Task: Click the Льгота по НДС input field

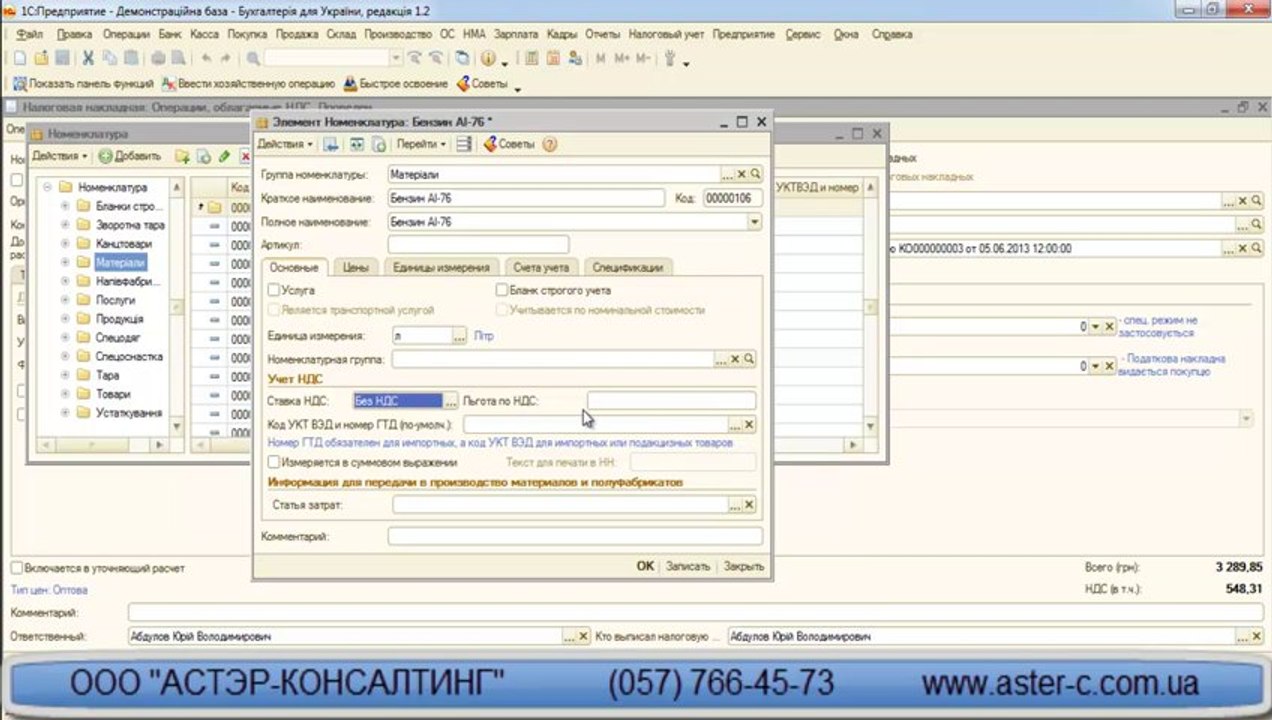Action: (x=671, y=401)
